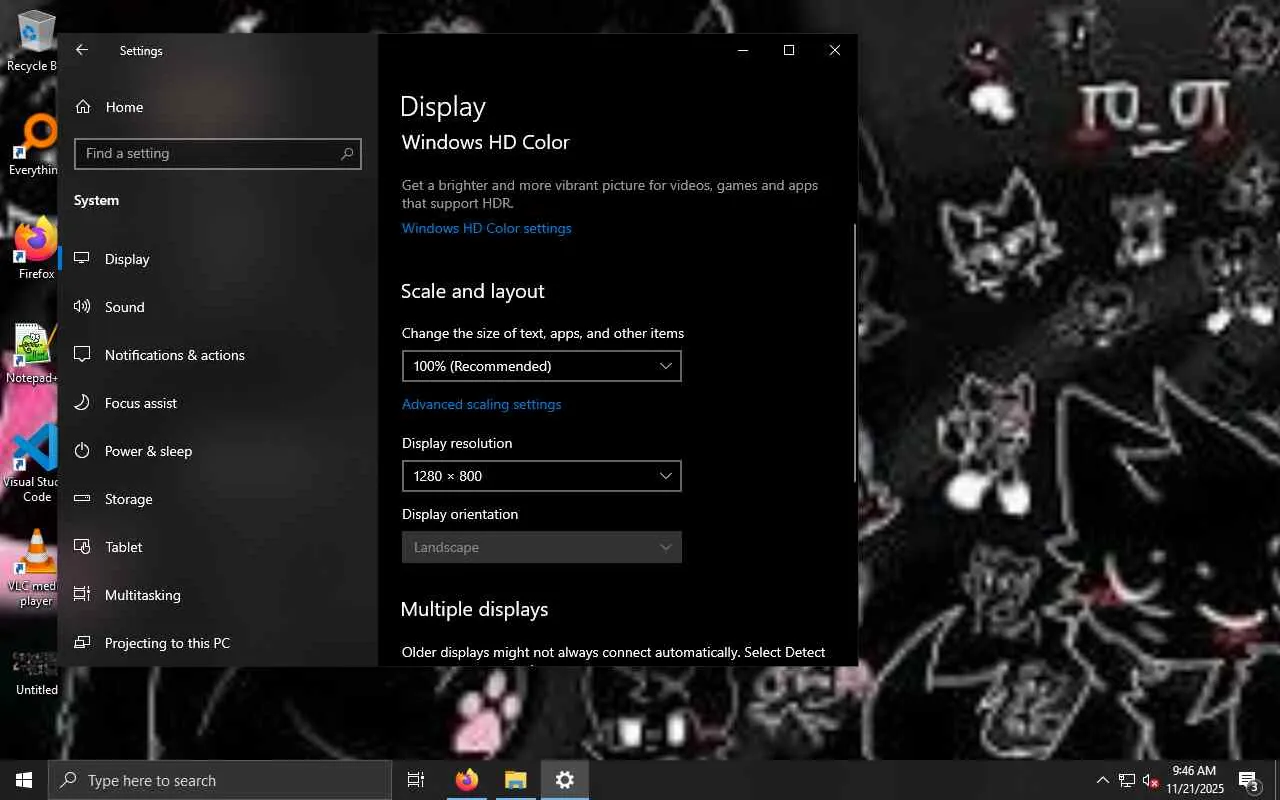Open the Multitasking settings page
The image size is (1280, 800).
coord(217,595)
